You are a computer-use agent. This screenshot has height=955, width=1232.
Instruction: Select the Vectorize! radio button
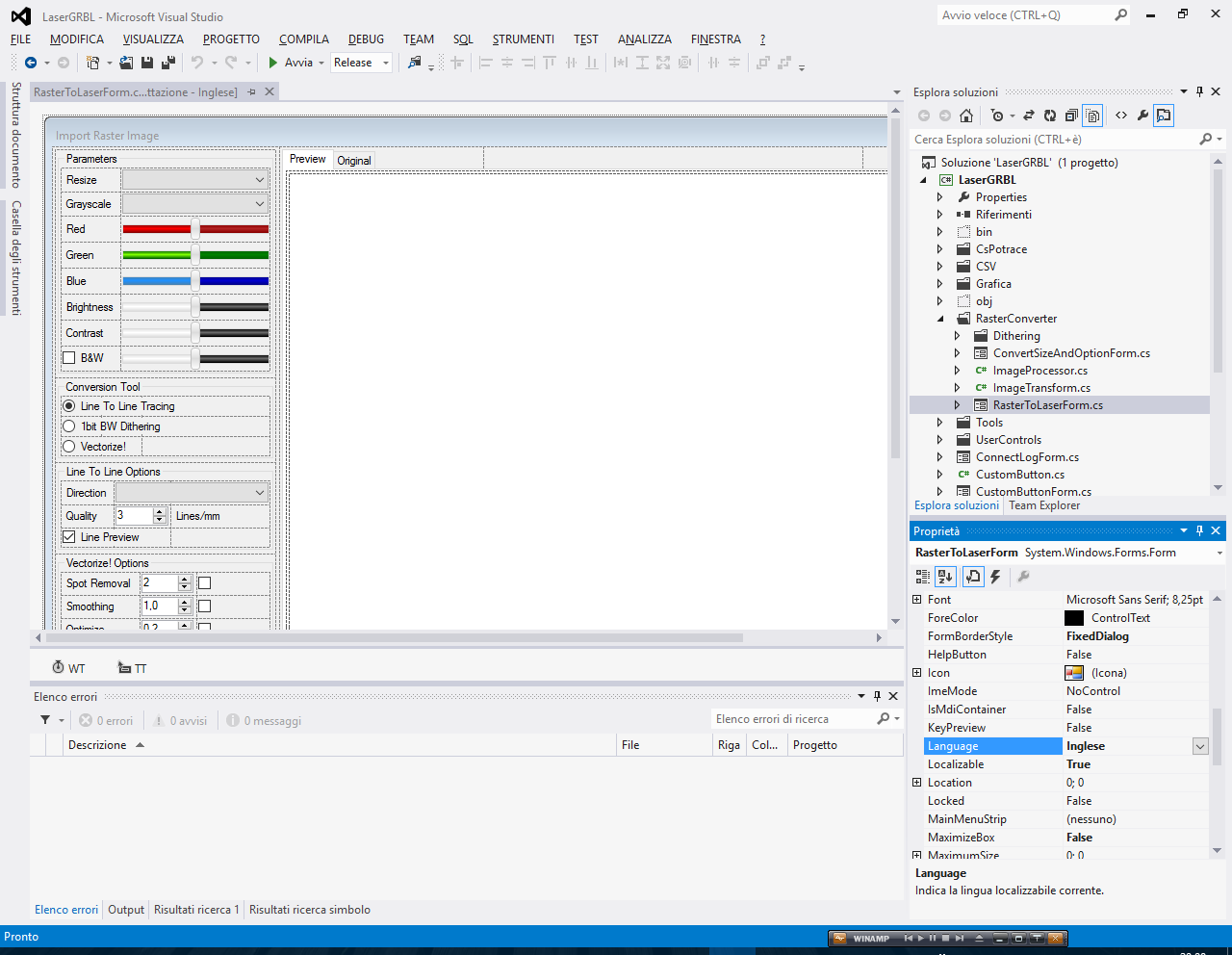click(69, 447)
